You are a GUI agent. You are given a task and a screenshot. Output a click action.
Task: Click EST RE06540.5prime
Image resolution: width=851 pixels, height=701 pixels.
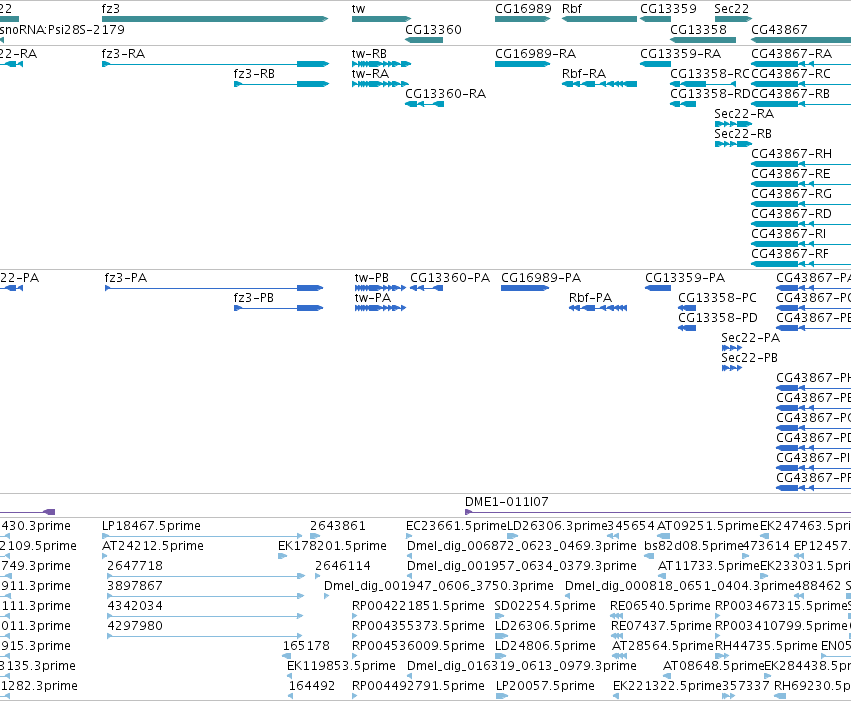pos(616,616)
